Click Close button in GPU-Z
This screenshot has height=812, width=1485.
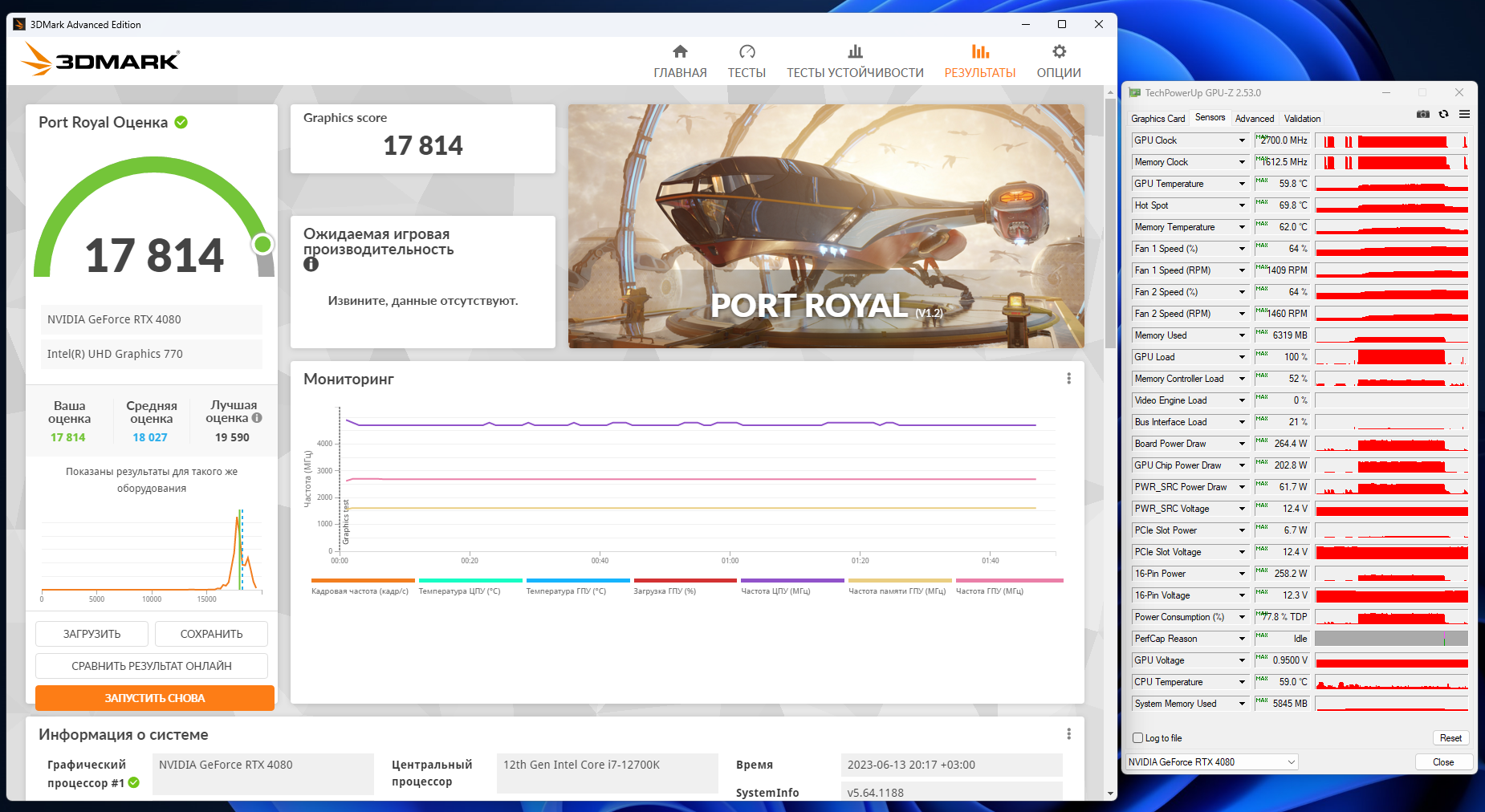click(1443, 762)
